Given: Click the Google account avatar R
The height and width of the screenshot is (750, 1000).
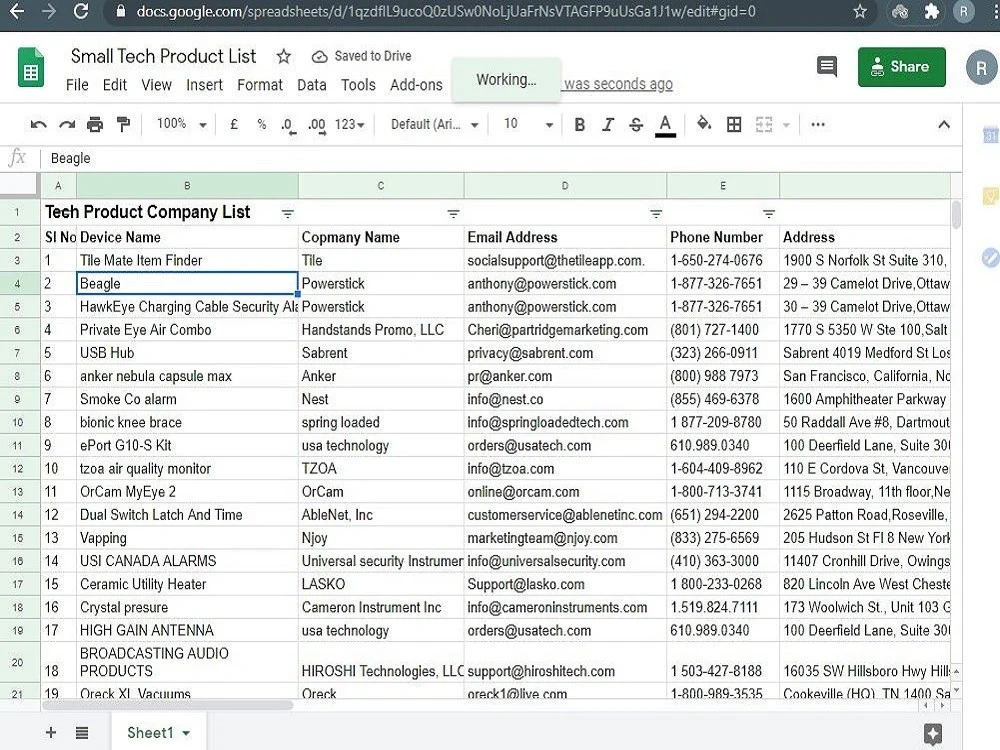Looking at the screenshot, I should 982,68.
